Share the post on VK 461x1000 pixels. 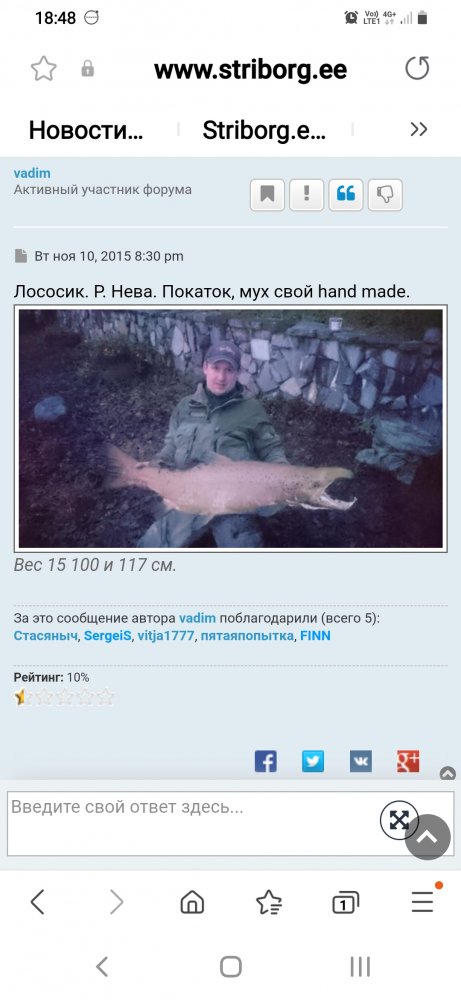(x=360, y=761)
